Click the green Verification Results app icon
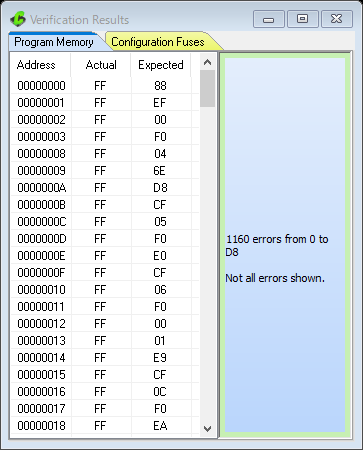363x450 pixels. pos(18,19)
